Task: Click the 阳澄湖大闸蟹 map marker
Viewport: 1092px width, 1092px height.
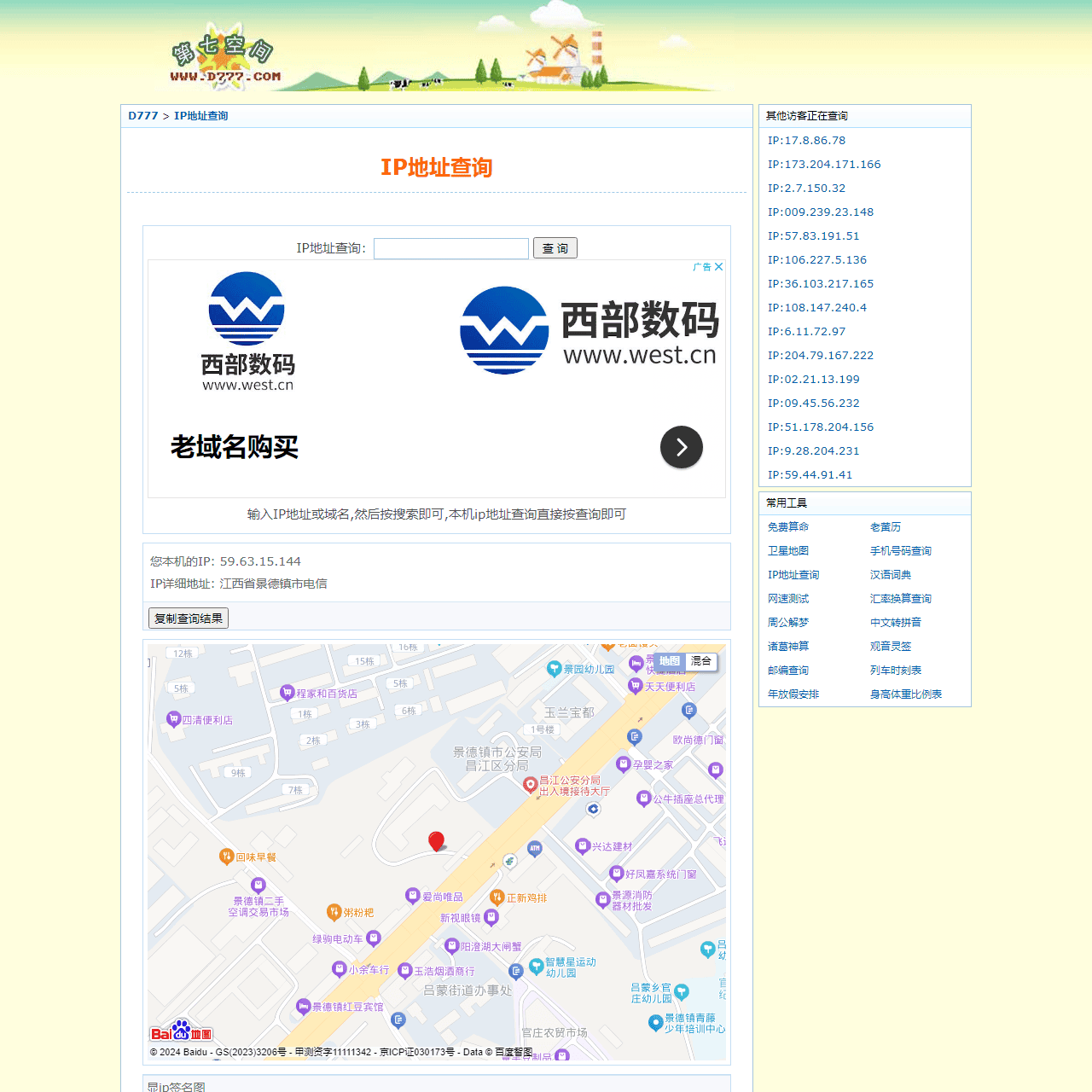Action: pos(452,945)
